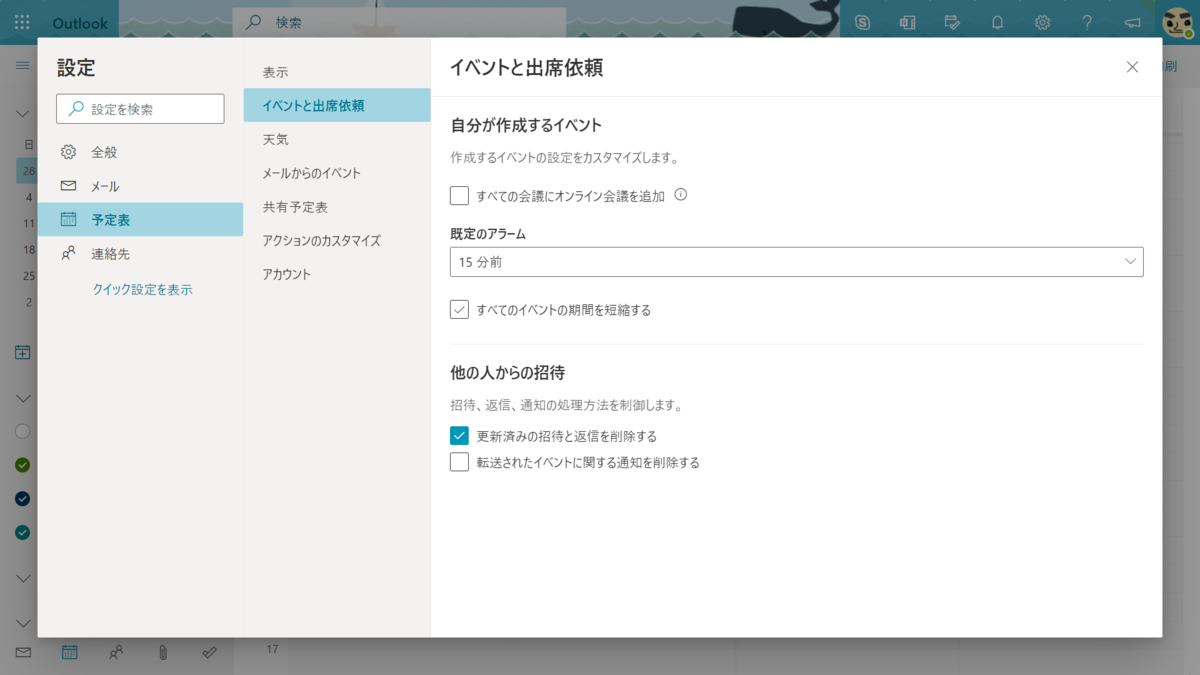Open アカウント settings

pyautogui.click(x=337, y=274)
